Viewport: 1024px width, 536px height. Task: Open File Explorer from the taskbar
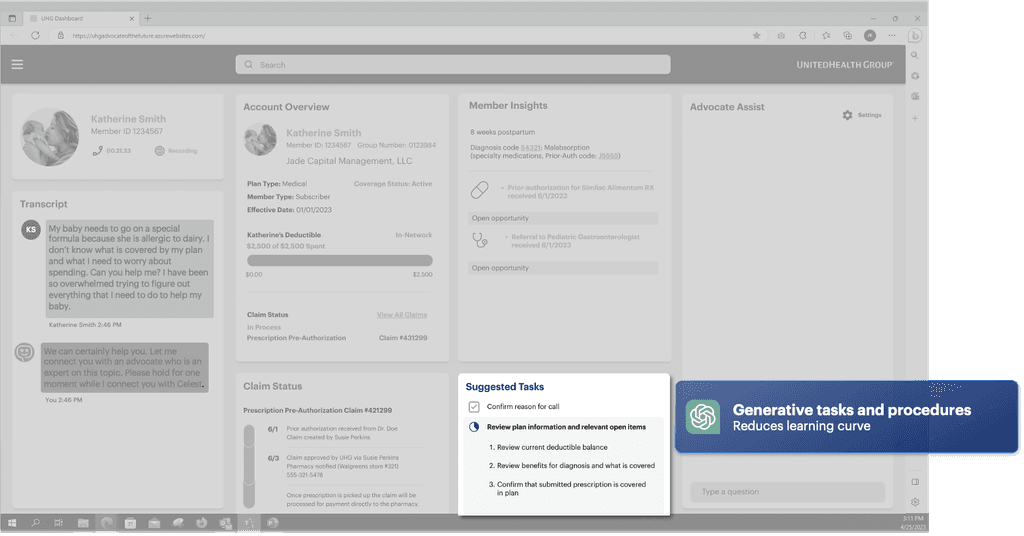(x=83, y=523)
